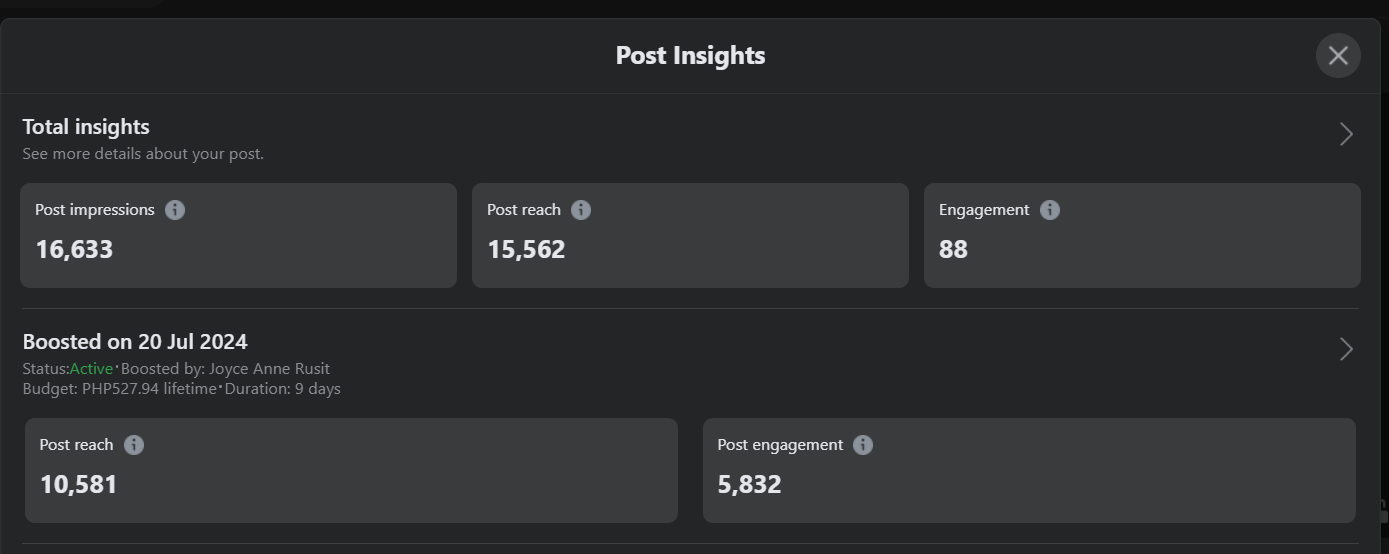Close the Post Insights dialog

pos(1338,56)
